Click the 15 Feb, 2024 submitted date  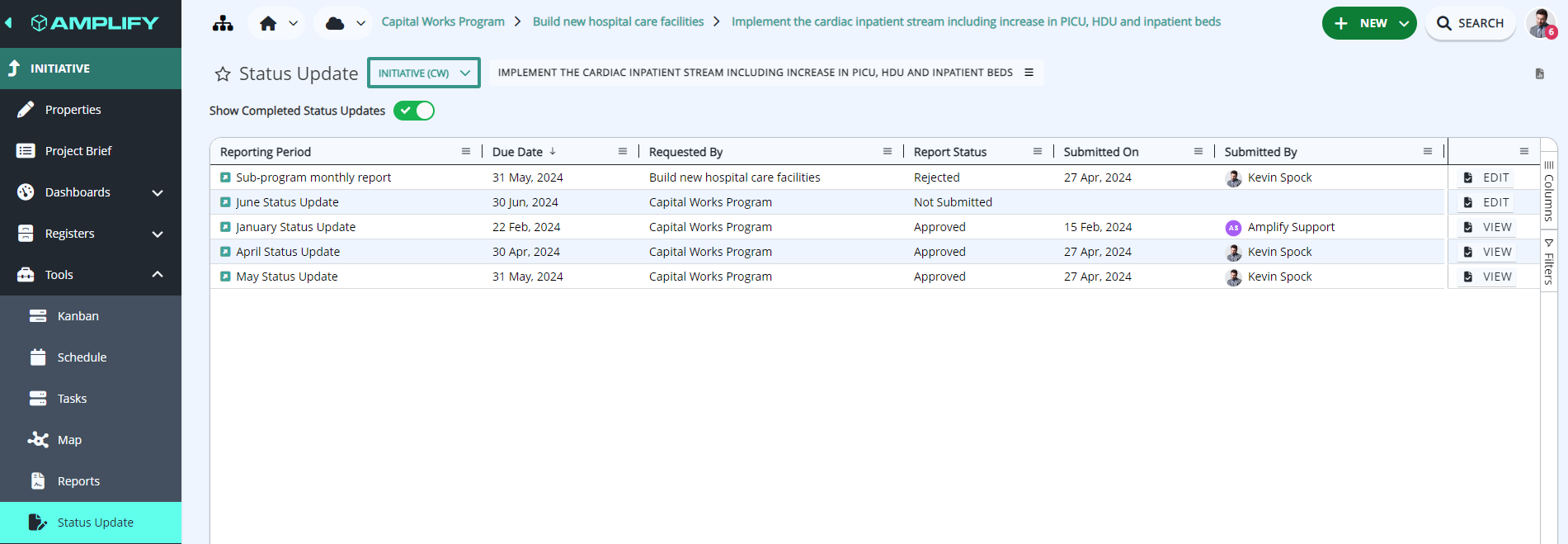[x=1098, y=227]
